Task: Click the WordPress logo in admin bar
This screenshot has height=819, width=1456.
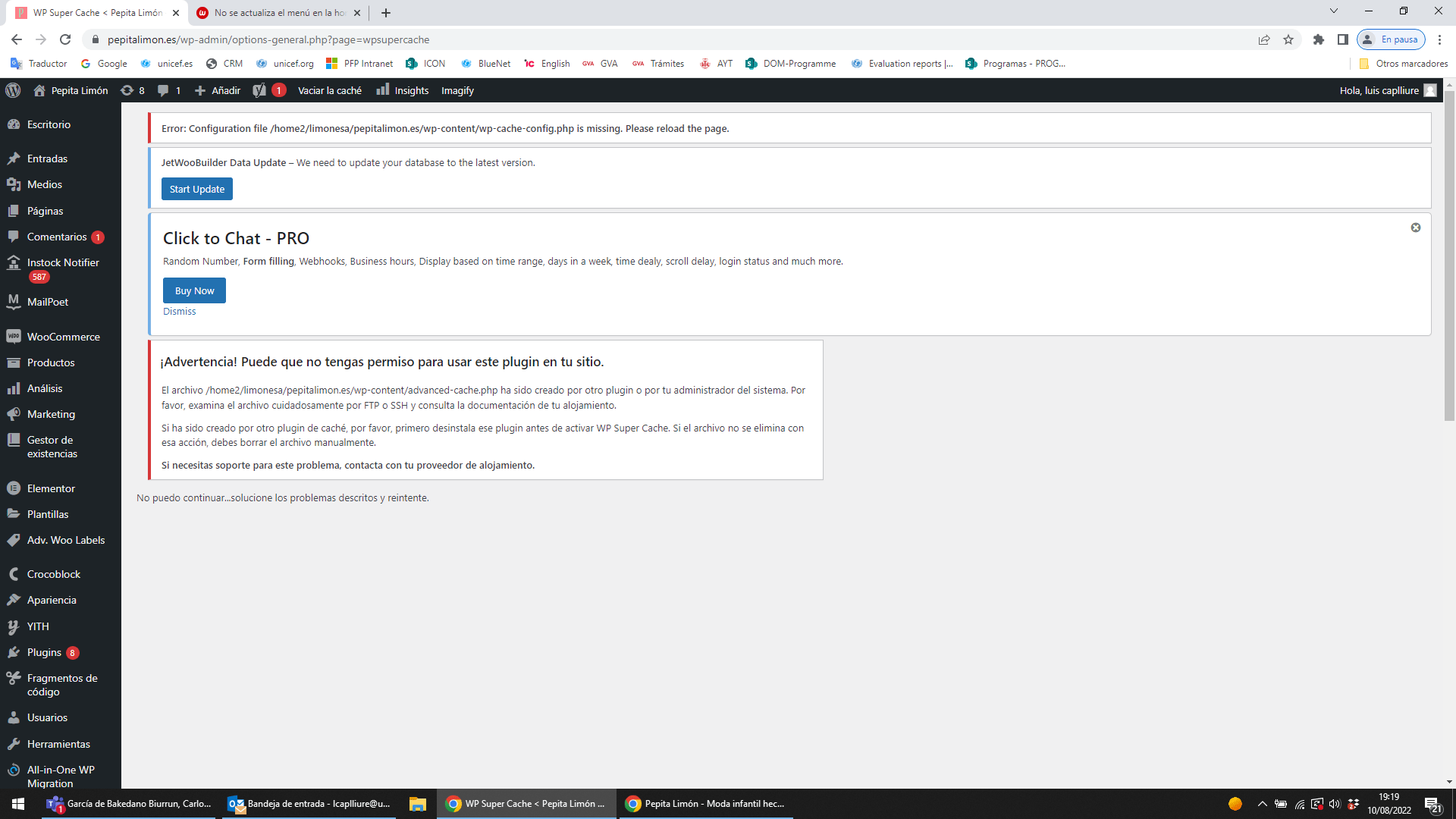Action: pos(13,90)
